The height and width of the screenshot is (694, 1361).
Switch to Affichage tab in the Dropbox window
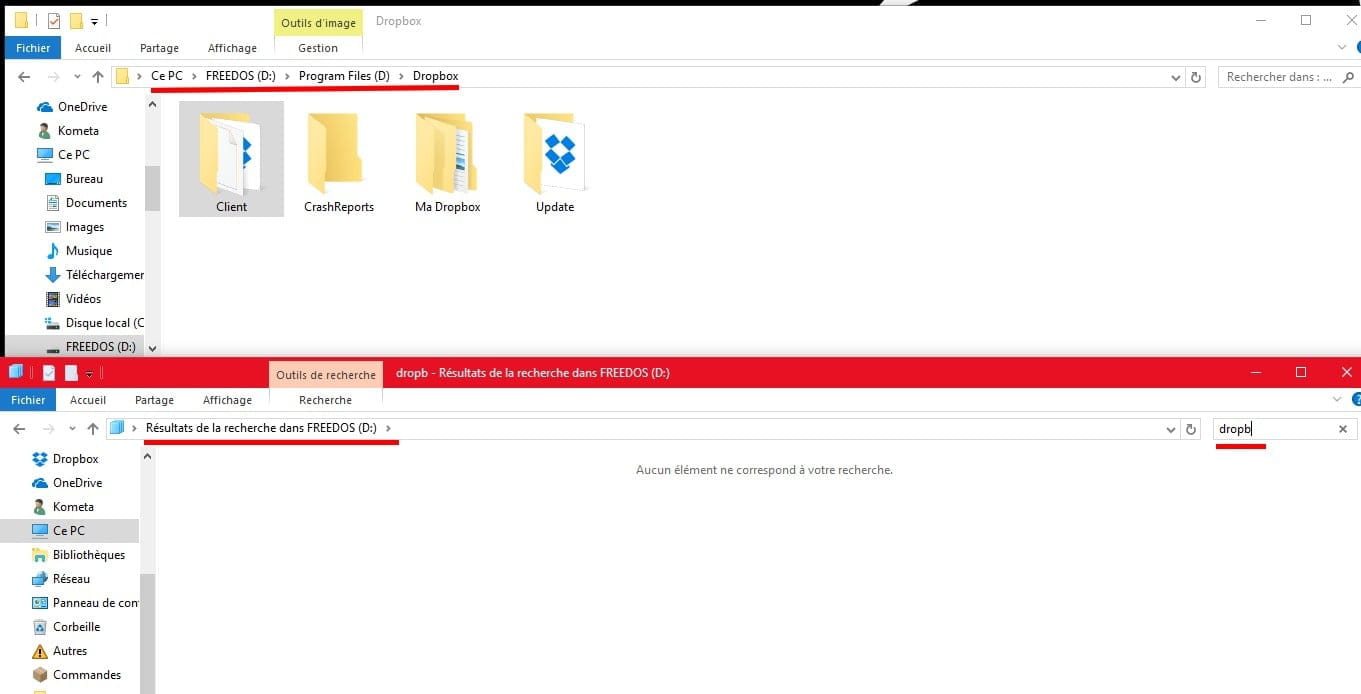pos(232,48)
